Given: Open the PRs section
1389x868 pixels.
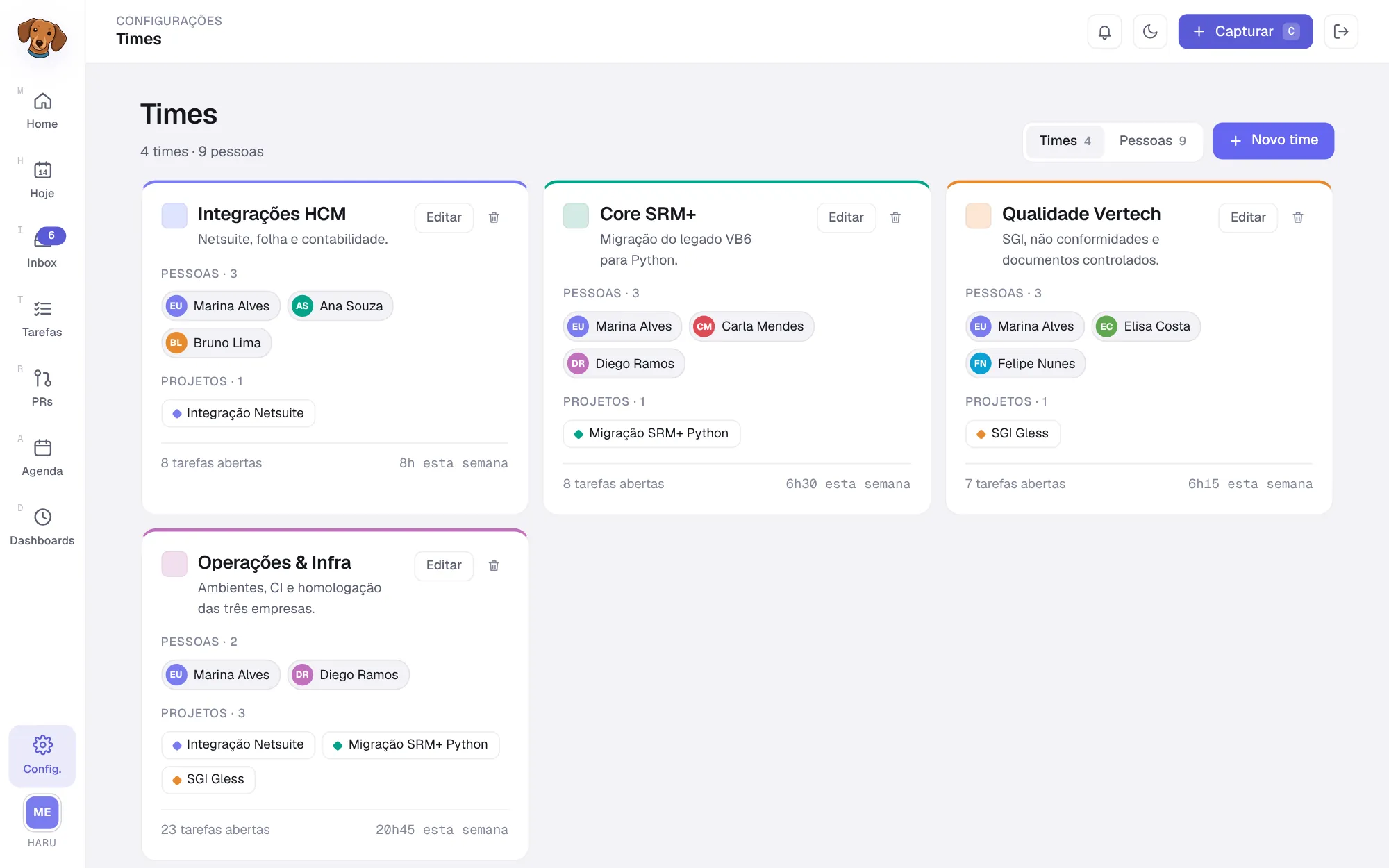Looking at the screenshot, I should pos(42,388).
